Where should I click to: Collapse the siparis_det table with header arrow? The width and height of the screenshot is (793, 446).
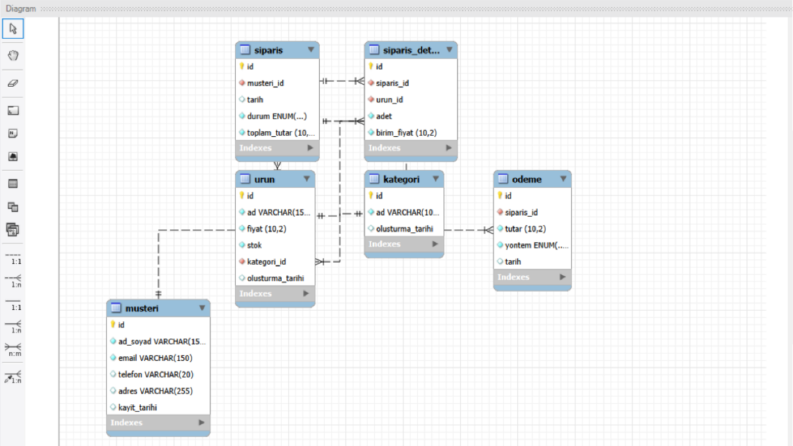click(x=449, y=50)
